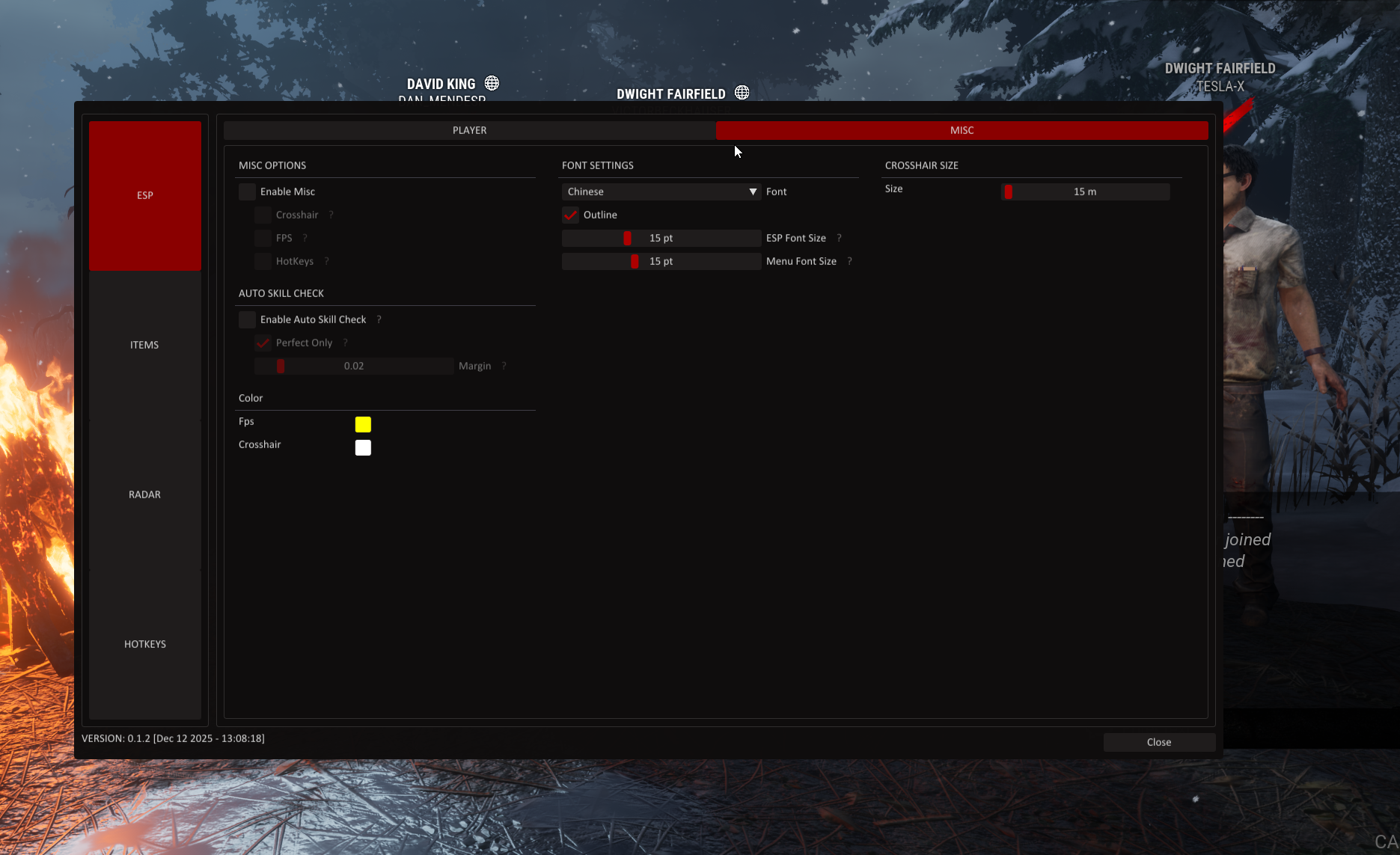Enable the Enable Misc checkbox
The width and height of the screenshot is (1400, 855).
coord(247,192)
